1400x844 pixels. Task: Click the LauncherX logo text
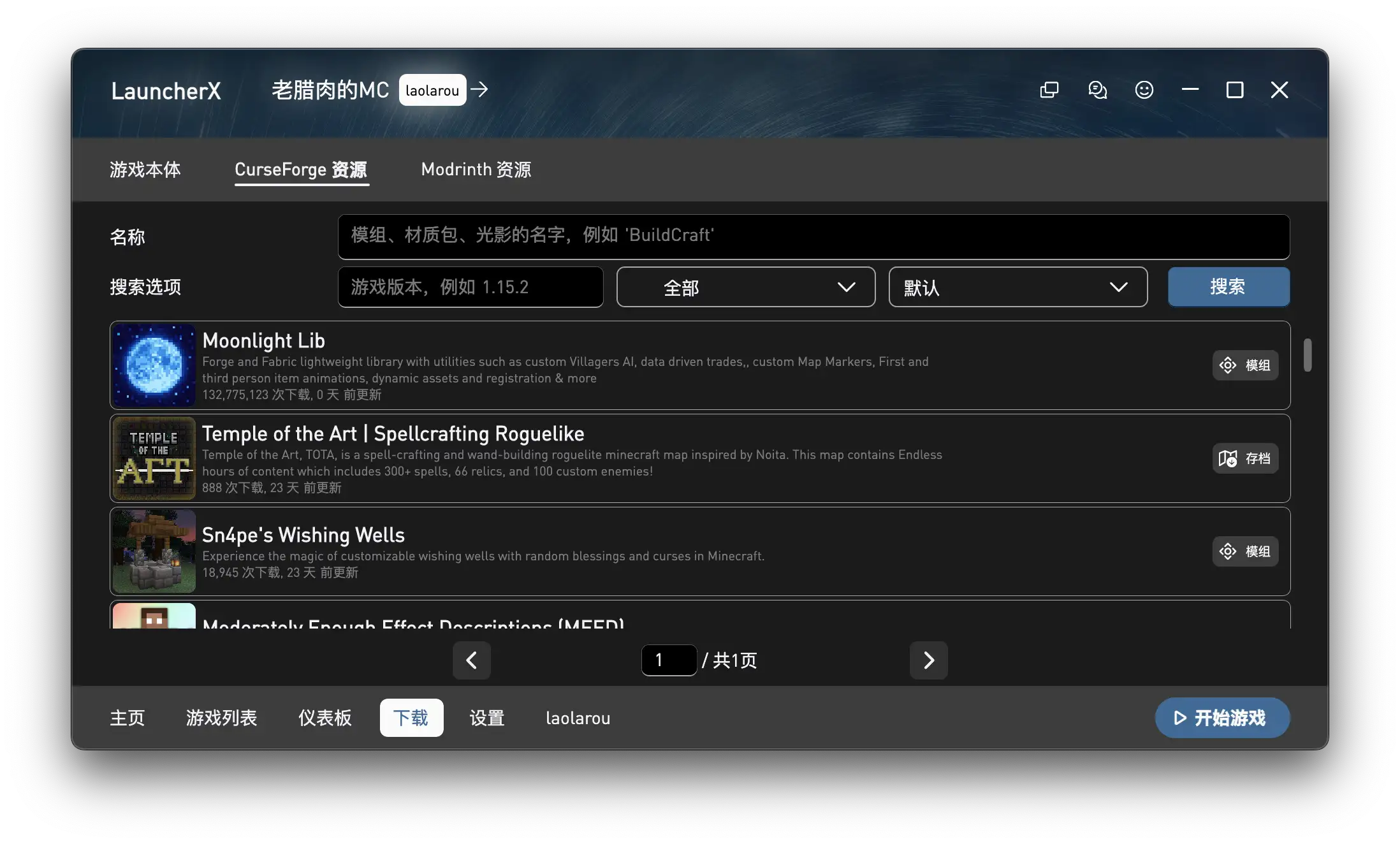tap(166, 91)
